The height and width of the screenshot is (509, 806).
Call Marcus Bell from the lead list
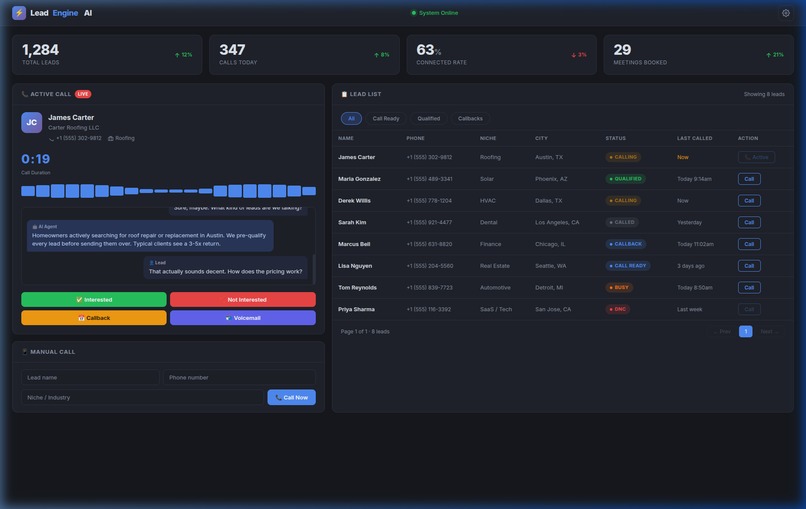coord(749,244)
